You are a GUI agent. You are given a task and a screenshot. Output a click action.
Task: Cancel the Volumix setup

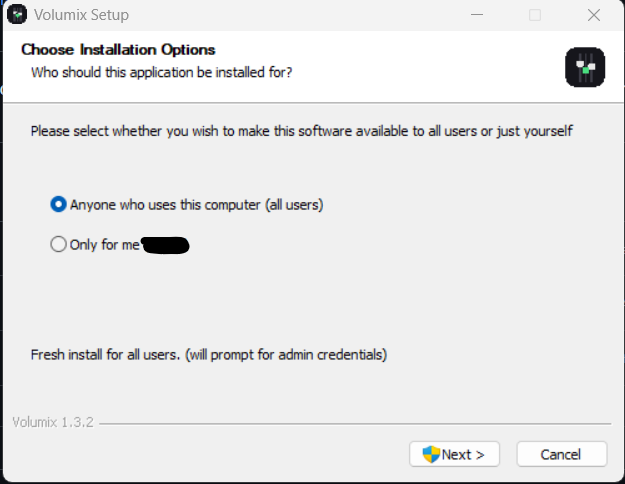coord(562,454)
